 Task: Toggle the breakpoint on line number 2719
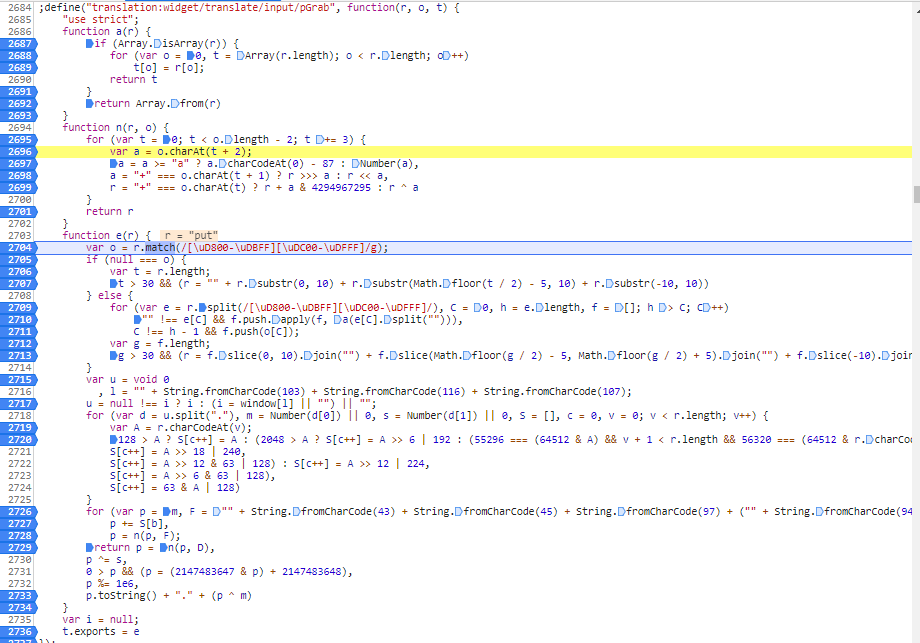(19, 428)
